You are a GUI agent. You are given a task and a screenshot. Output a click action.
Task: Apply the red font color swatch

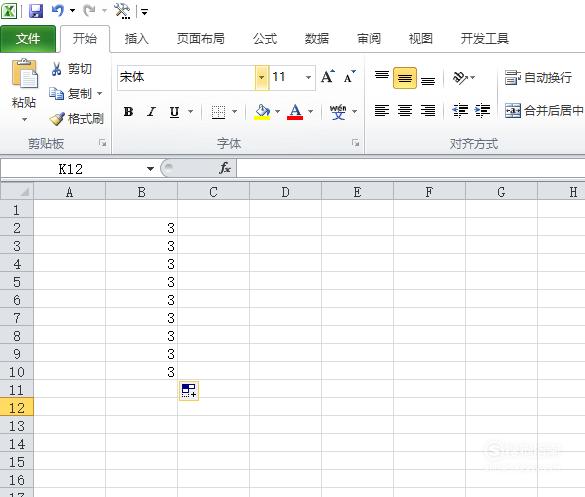coord(295,112)
